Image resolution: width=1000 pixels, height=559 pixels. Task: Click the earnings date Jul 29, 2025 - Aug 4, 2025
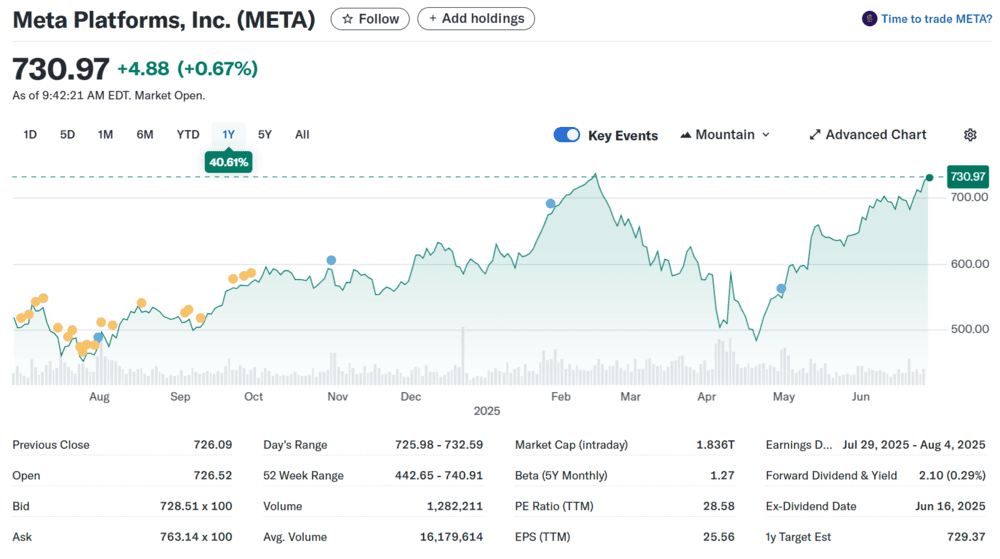914,445
